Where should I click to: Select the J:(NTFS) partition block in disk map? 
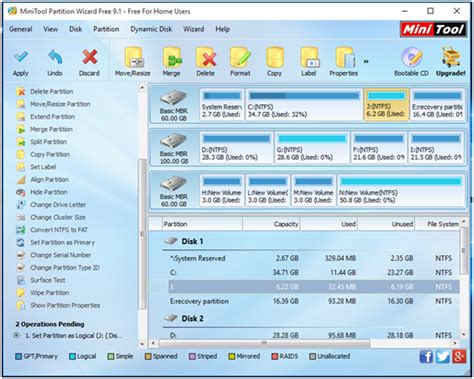tap(386, 105)
